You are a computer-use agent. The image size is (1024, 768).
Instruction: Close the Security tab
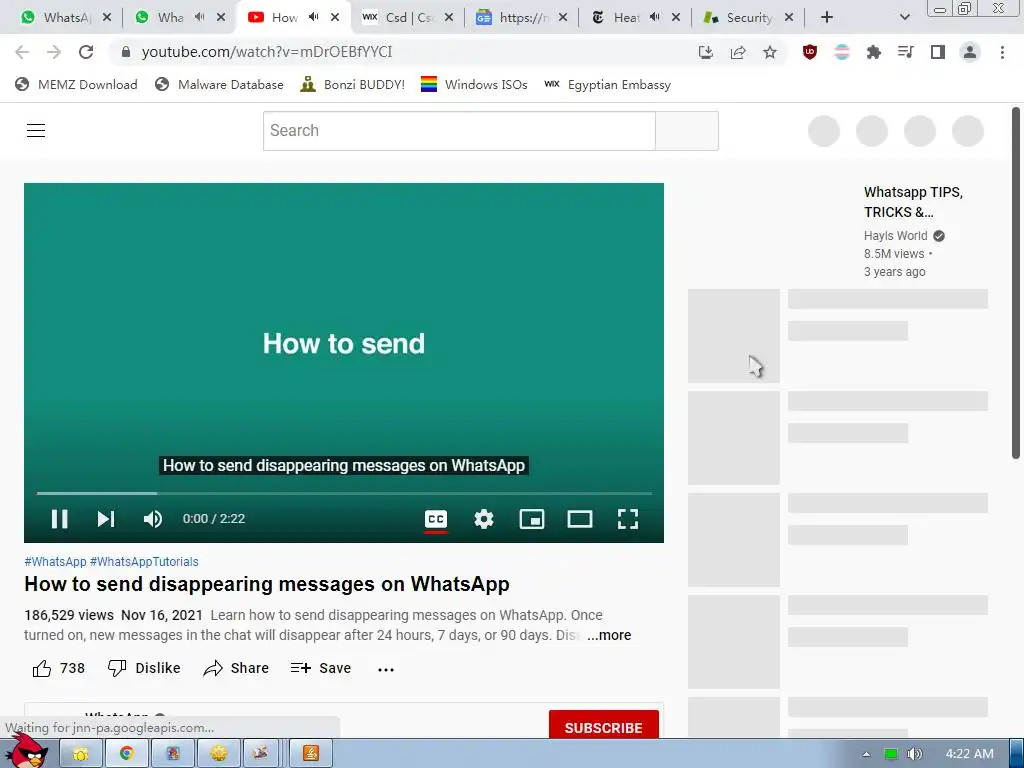pyautogui.click(x=789, y=18)
